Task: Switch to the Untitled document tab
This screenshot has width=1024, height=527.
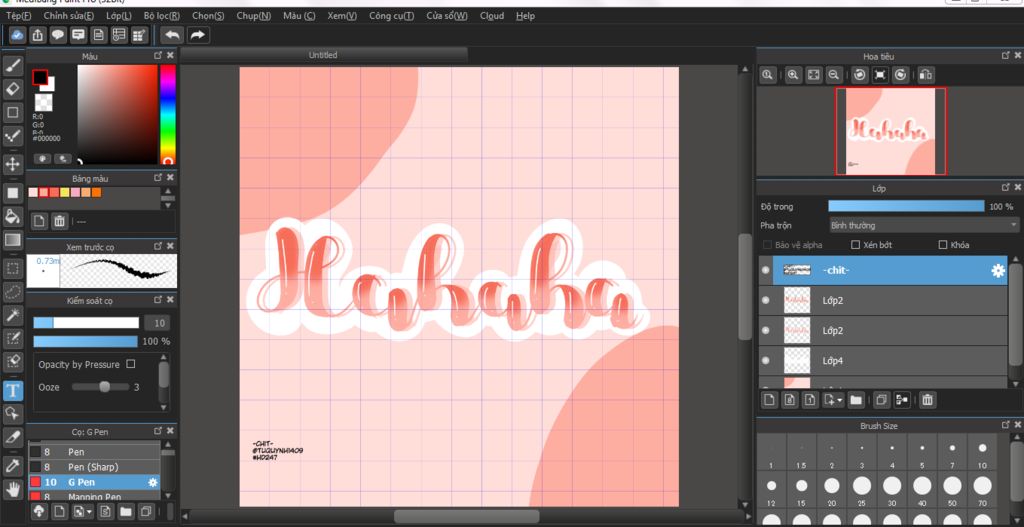Action: pos(323,56)
